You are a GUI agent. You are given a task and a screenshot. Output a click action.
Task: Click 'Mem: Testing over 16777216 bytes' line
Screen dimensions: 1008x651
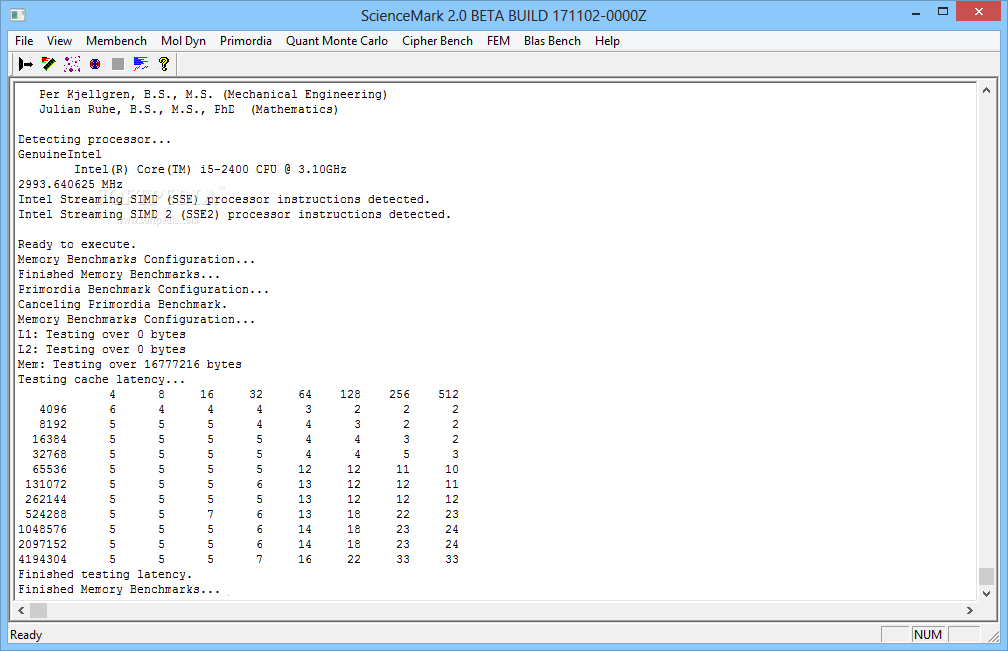tap(130, 364)
